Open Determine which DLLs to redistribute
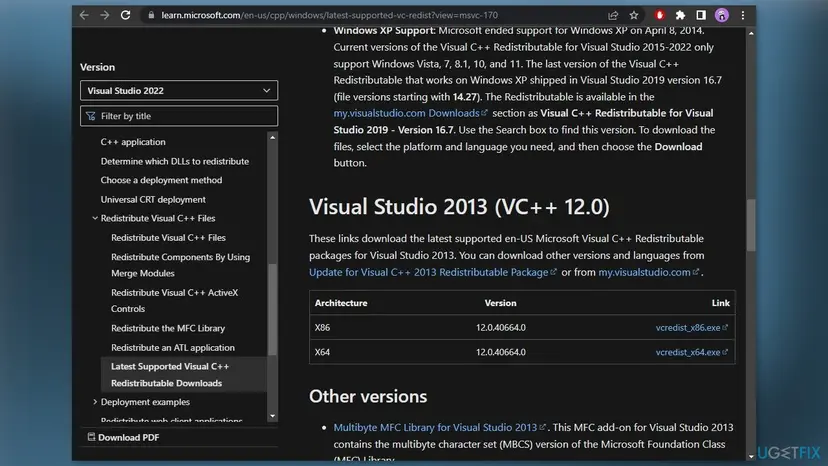 click(x=175, y=161)
